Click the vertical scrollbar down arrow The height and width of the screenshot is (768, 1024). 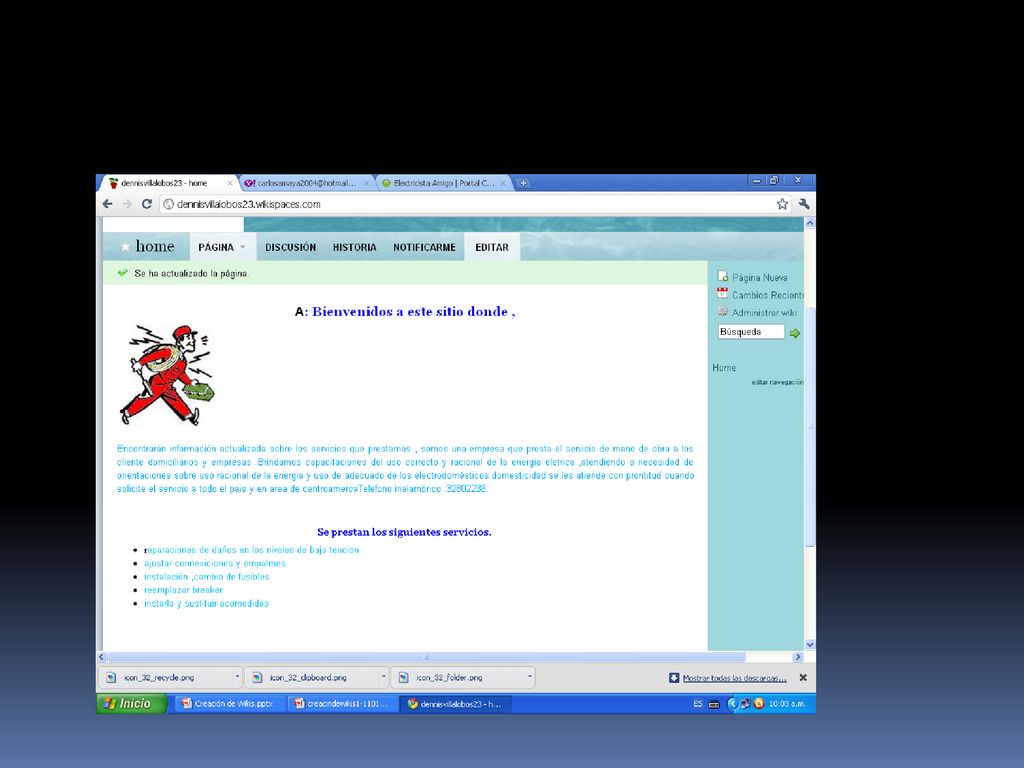click(x=810, y=645)
